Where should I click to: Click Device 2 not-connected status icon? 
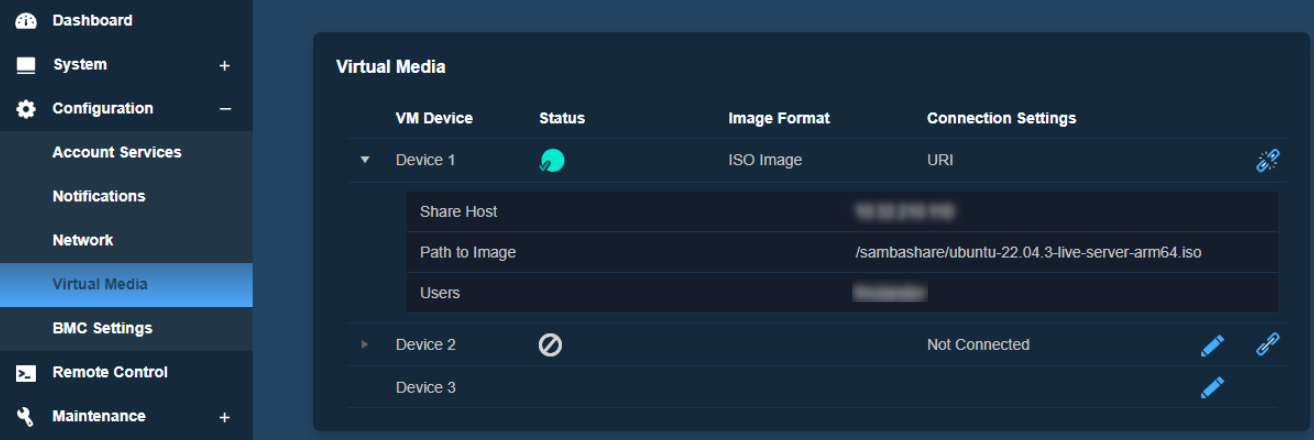pyautogui.click(x=550, y=345)
